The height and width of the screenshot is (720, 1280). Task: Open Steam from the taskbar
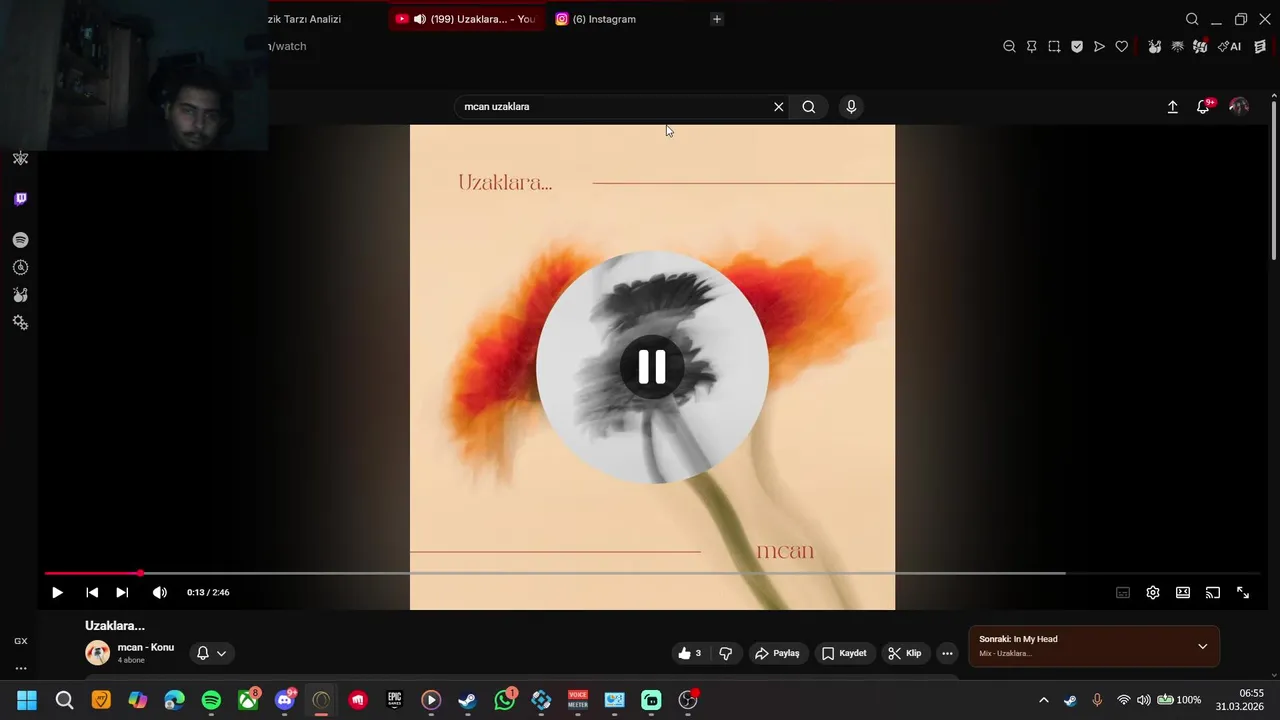click(467, 700)
